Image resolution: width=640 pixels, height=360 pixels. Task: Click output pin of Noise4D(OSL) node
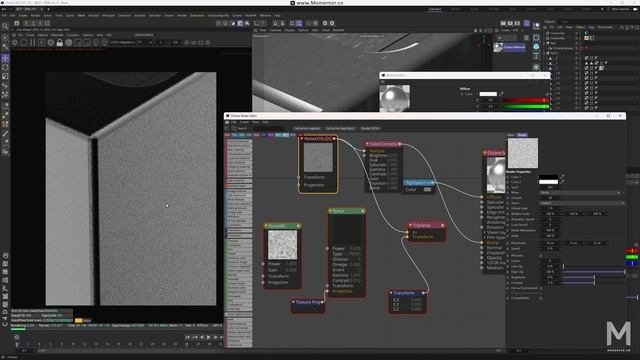(335, 139)
